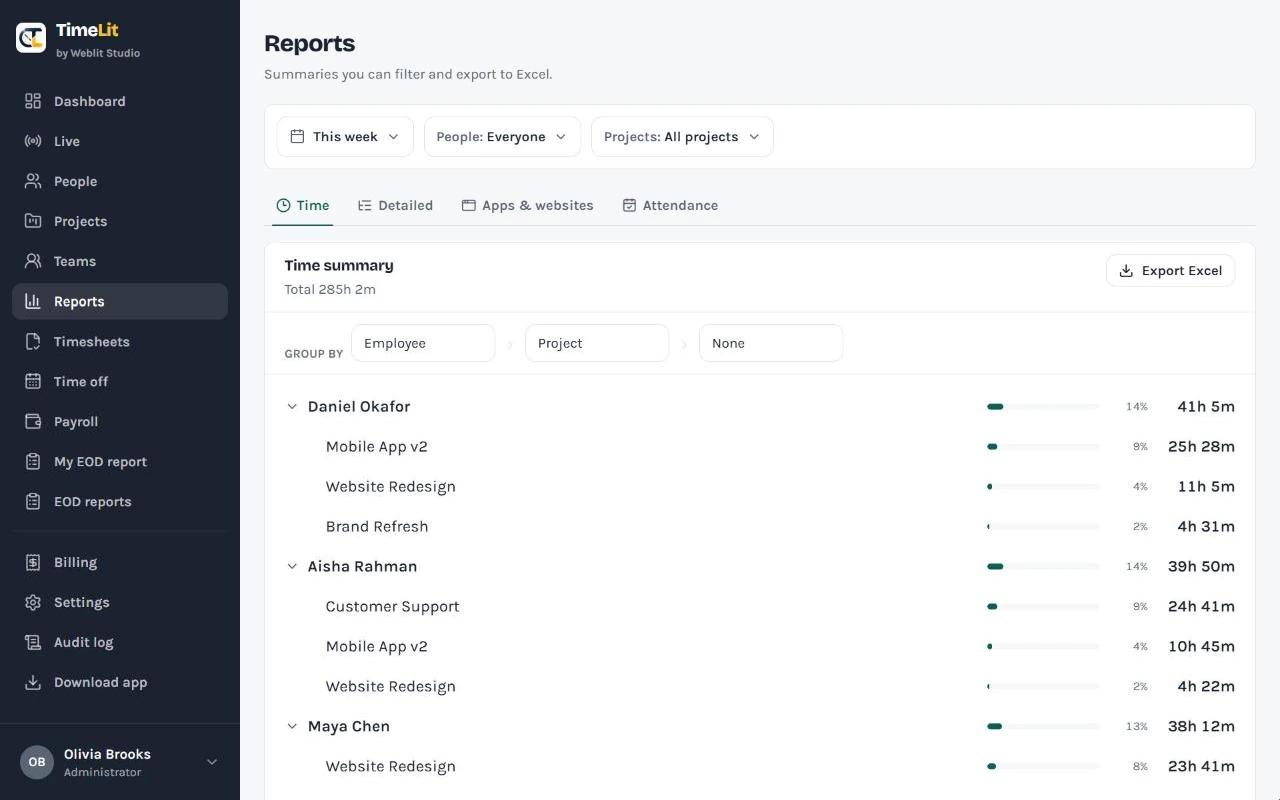The height and width of the screenshot is (800, 1280).
Task: Click the Projects sidebar icon
Action: pyautogui.click(x=33, y=221)
